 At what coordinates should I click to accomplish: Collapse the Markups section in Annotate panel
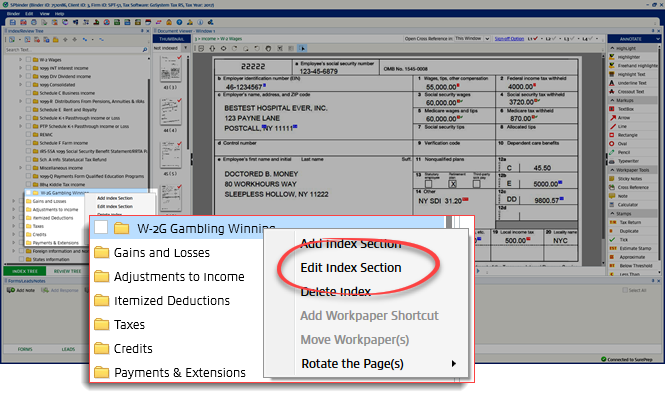pos(612,101)
